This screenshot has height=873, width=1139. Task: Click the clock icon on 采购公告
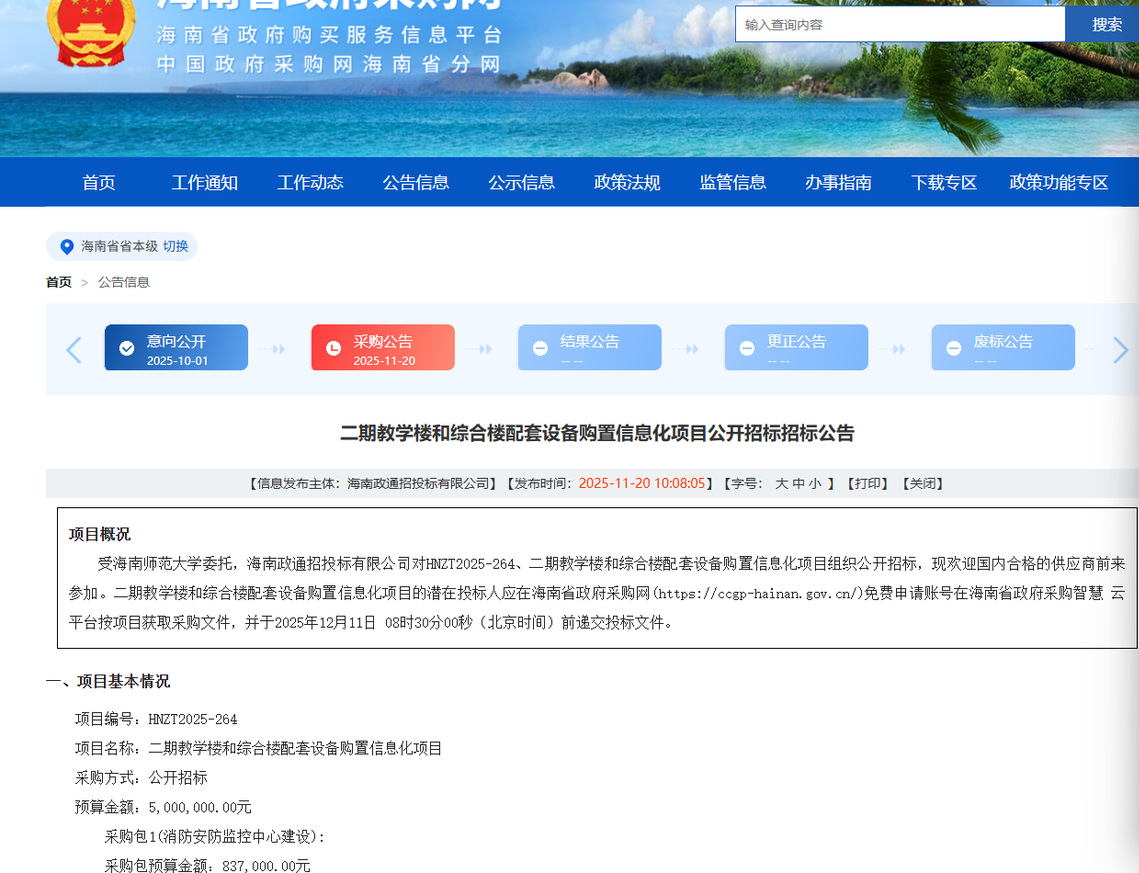click(x=334, y=348)
